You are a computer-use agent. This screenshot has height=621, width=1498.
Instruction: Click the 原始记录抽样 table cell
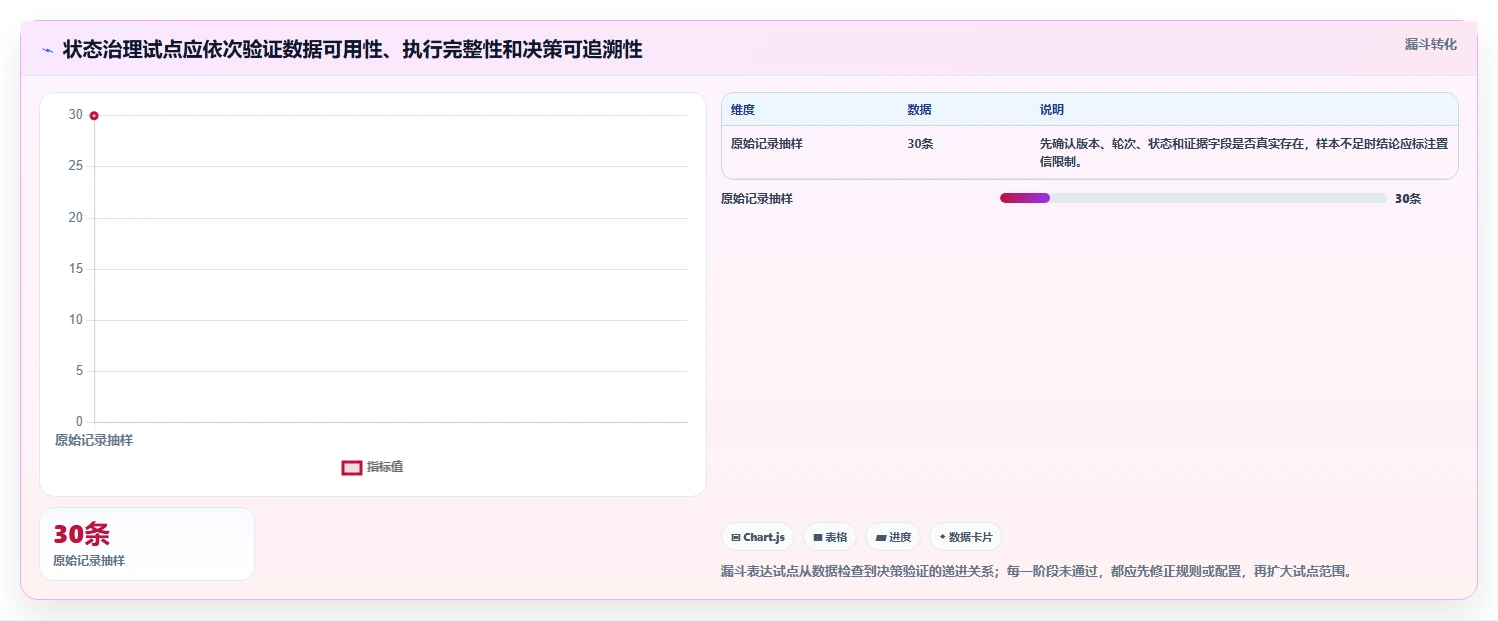click(x=767, y=144)
